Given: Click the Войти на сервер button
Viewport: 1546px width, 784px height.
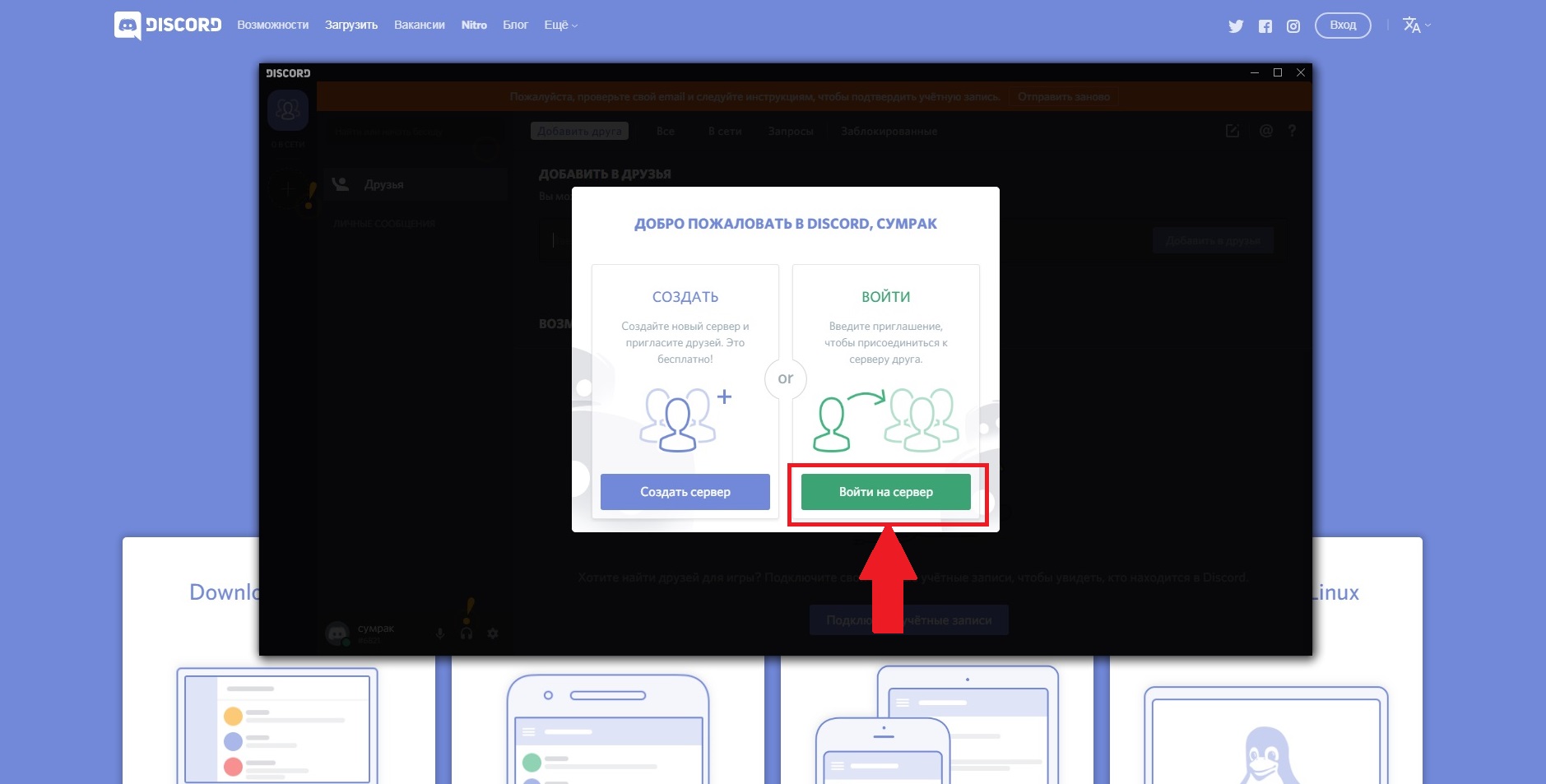Looking at the screenshot, I should pyautogui.click(x=886, y=492).
